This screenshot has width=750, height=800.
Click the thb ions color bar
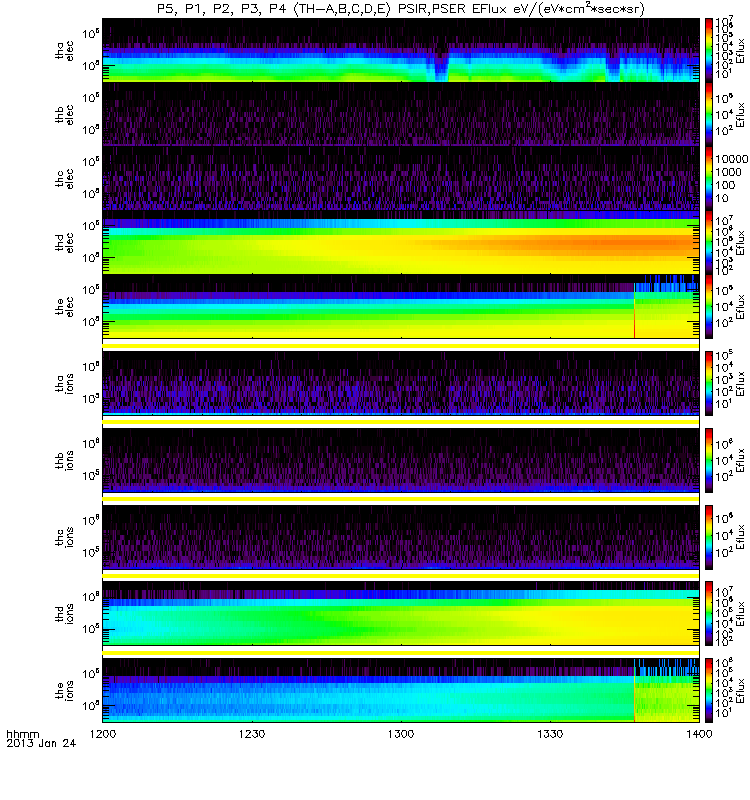pos(709,460)
